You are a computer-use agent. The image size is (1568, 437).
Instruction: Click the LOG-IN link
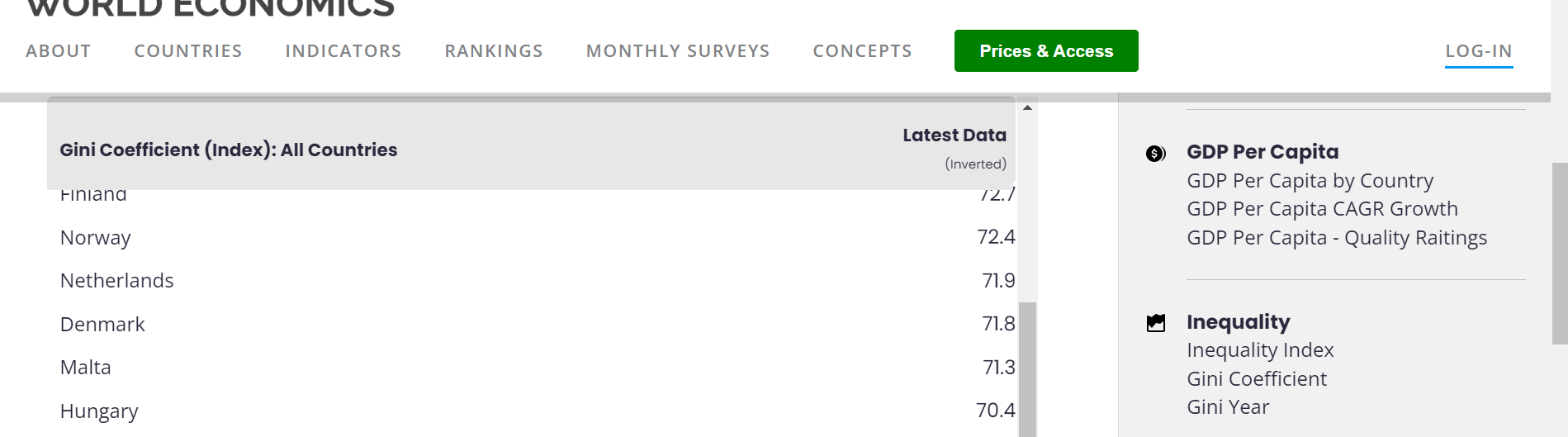pyautogui.click(x=1479, y=51)
